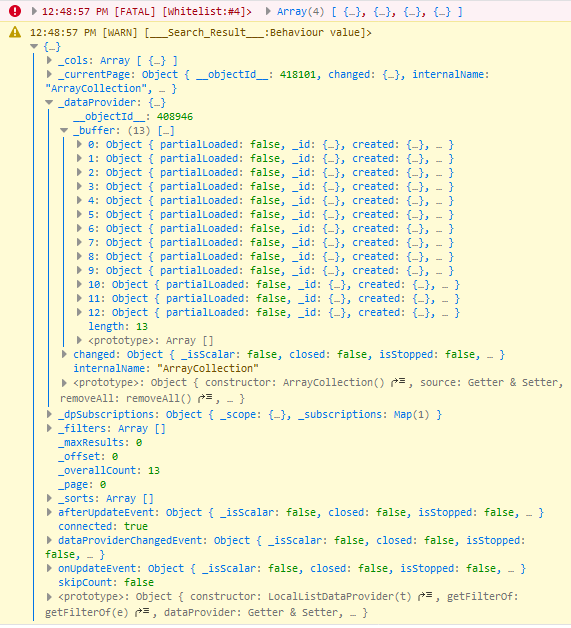Click the 'skipCount: false' property
The height and width of the screenshot is (628, 571).
[x=106, y=582]
